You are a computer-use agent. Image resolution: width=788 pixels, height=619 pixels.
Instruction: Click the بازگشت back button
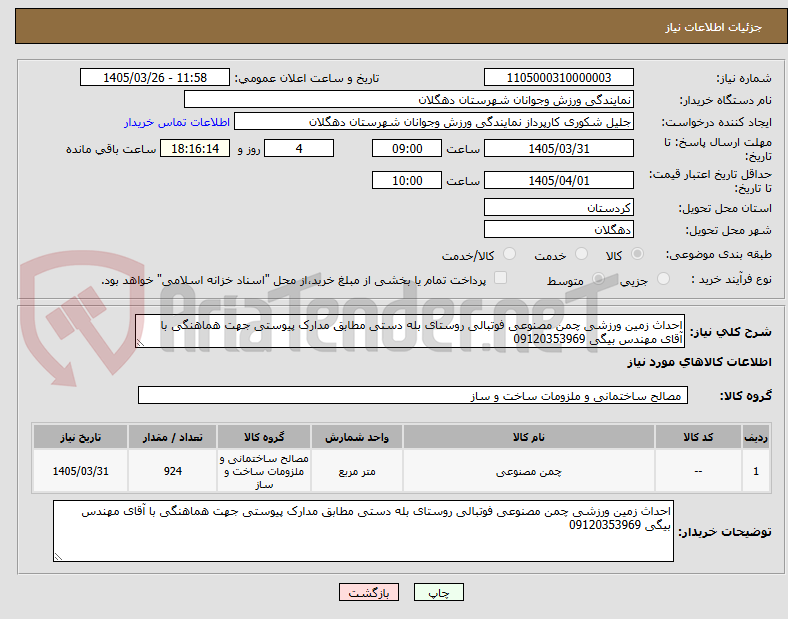pos(369,592)
